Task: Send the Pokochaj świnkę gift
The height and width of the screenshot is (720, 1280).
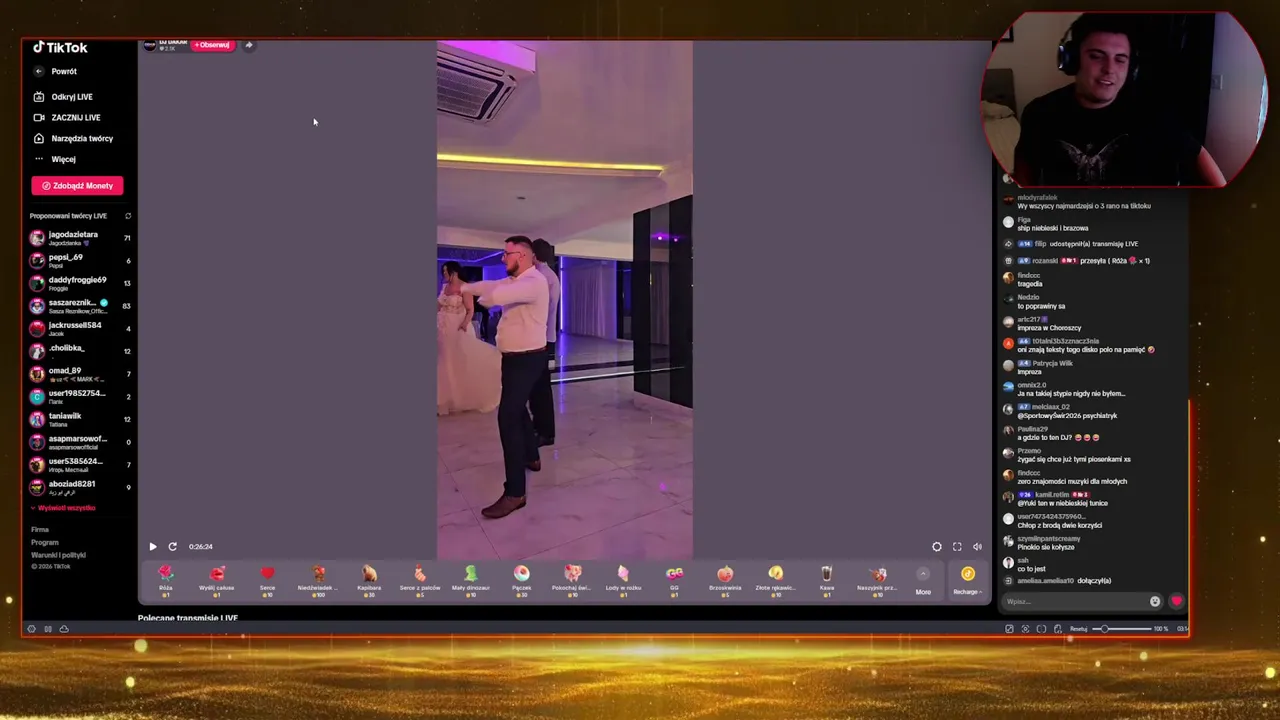Action: click(572, 581)
